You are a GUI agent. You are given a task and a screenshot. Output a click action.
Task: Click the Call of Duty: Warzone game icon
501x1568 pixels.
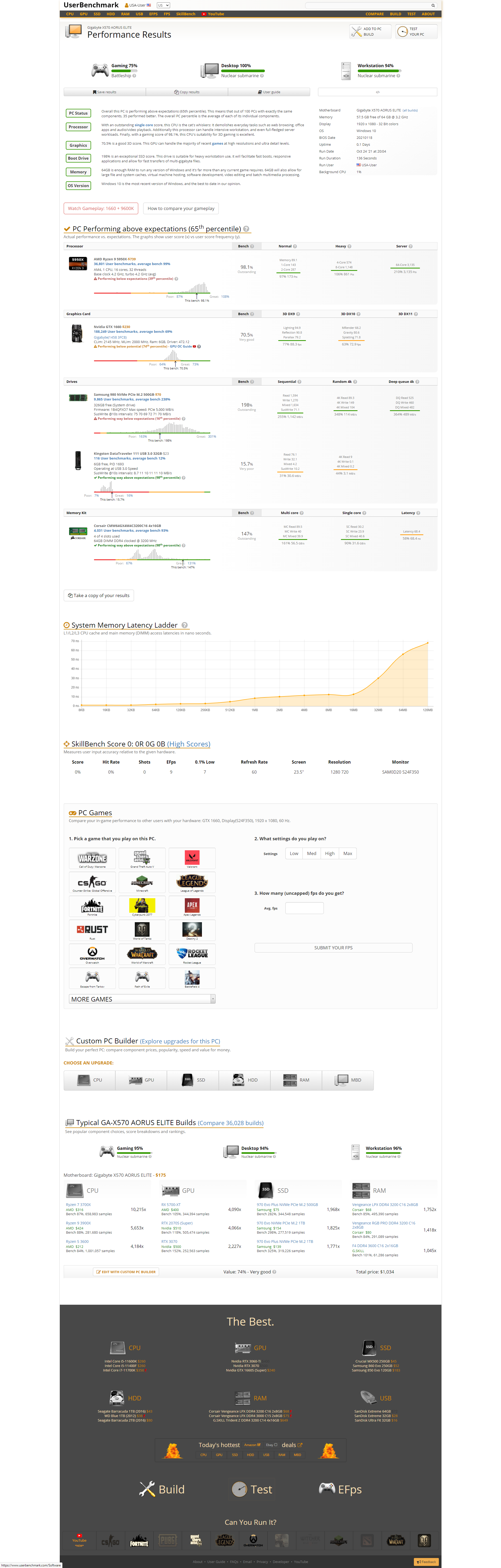click(92, 858)
